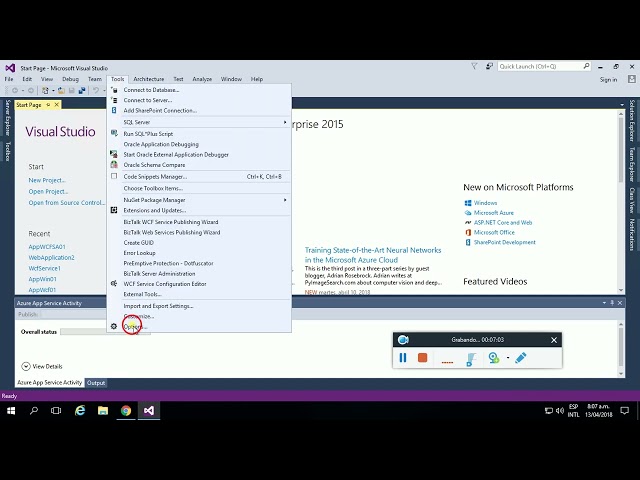The height and width of the screenshot is (480, 640).
Task: Click the Undo toolbar icon
Action: coord(96,90)
